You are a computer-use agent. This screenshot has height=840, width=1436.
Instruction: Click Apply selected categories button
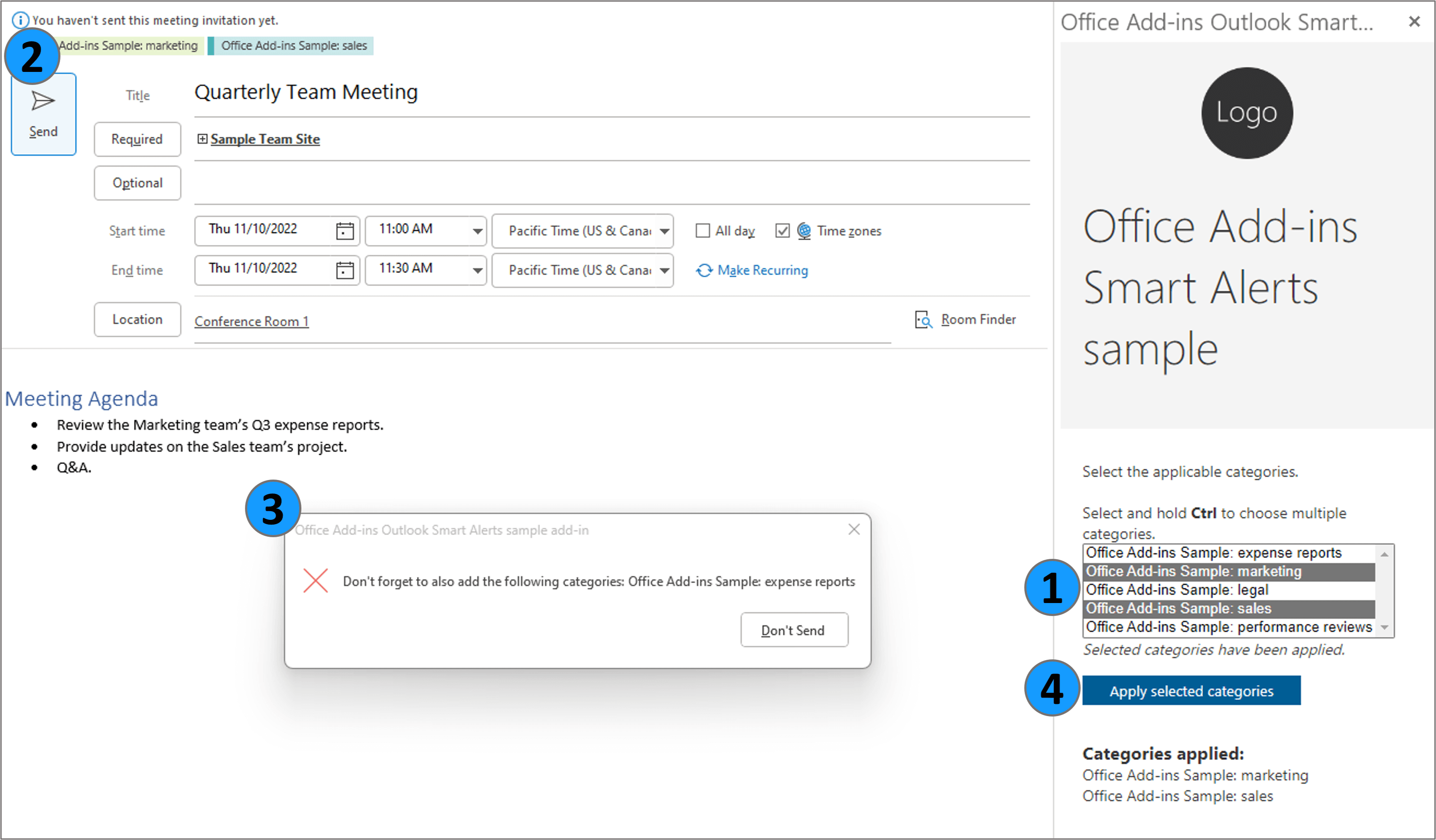[1191, 691]
